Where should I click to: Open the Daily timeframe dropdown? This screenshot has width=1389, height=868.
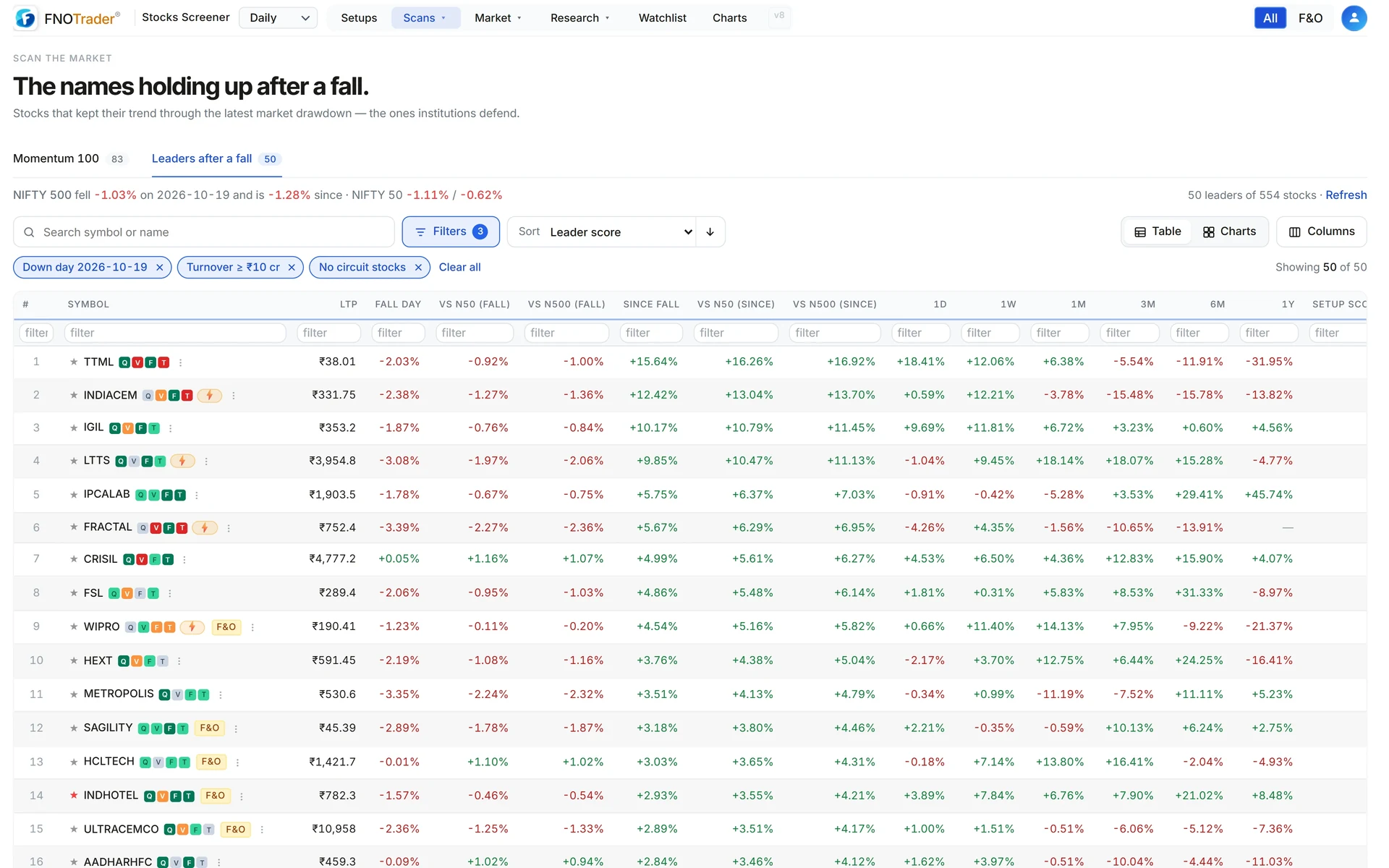click(279, 18)
